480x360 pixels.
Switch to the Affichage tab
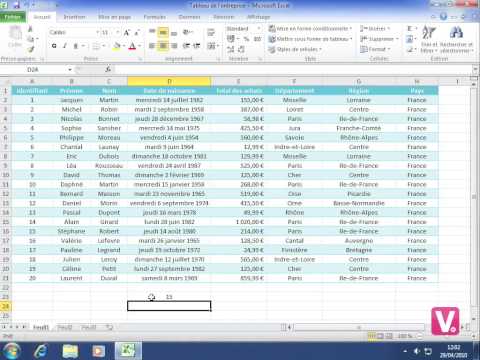pyautogui.click(x=258, y=17)
